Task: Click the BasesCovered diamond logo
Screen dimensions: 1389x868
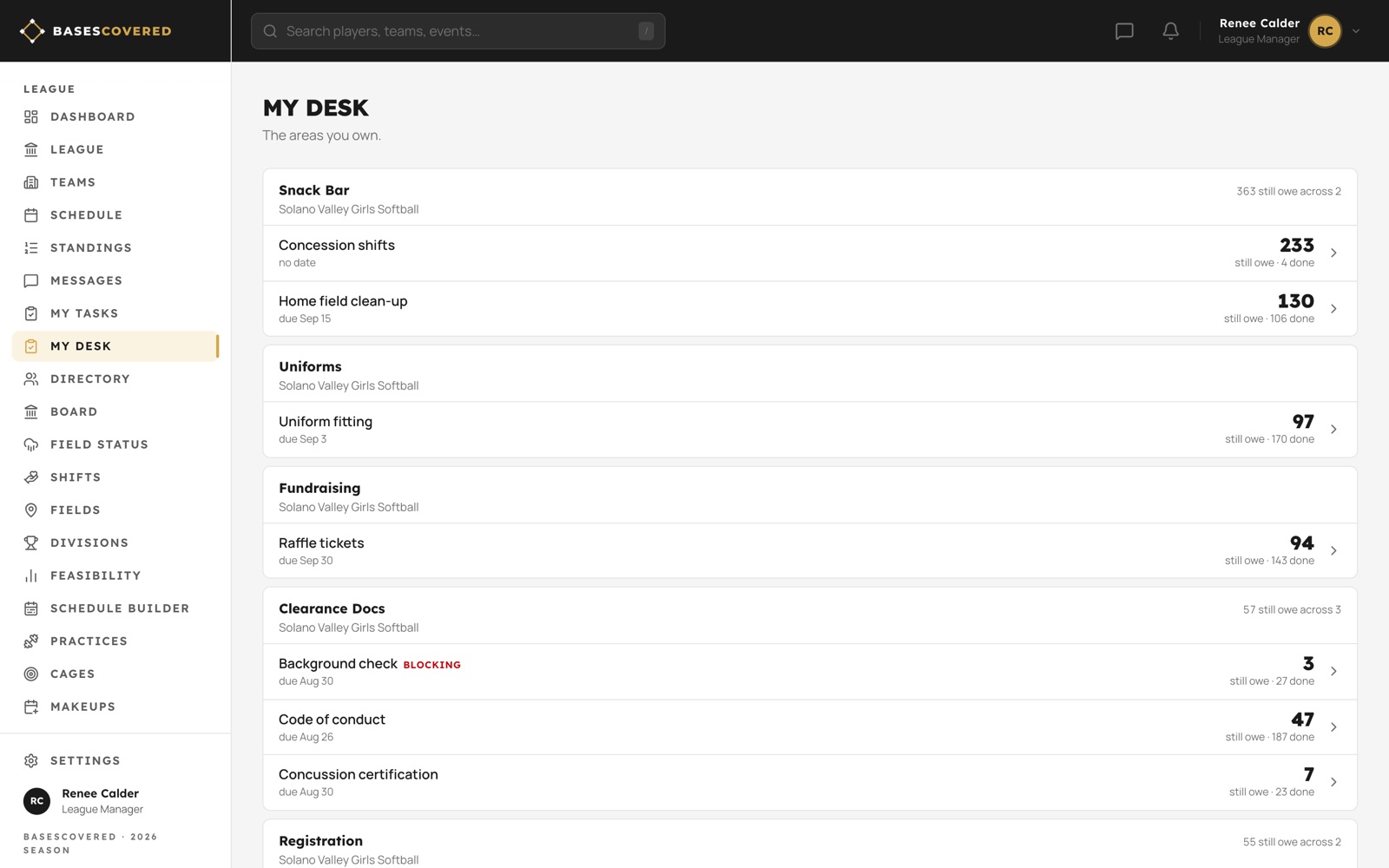Action: pyautogui.click(x=32, y=31)
